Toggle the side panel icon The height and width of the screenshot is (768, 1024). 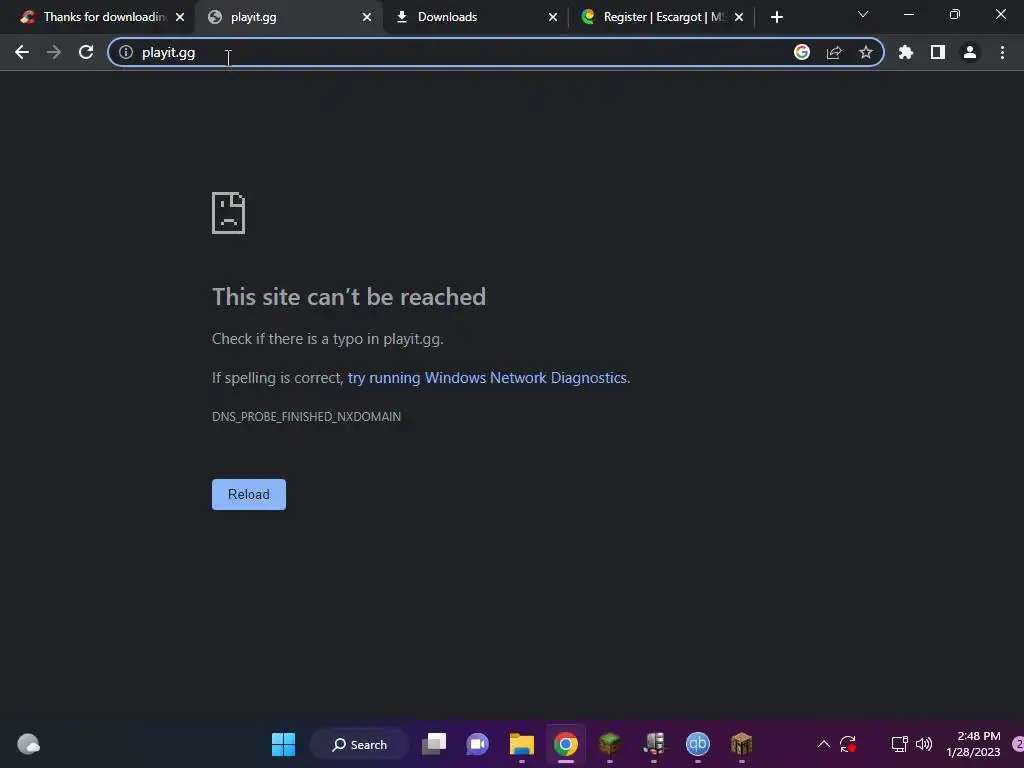tap(938, 52)
